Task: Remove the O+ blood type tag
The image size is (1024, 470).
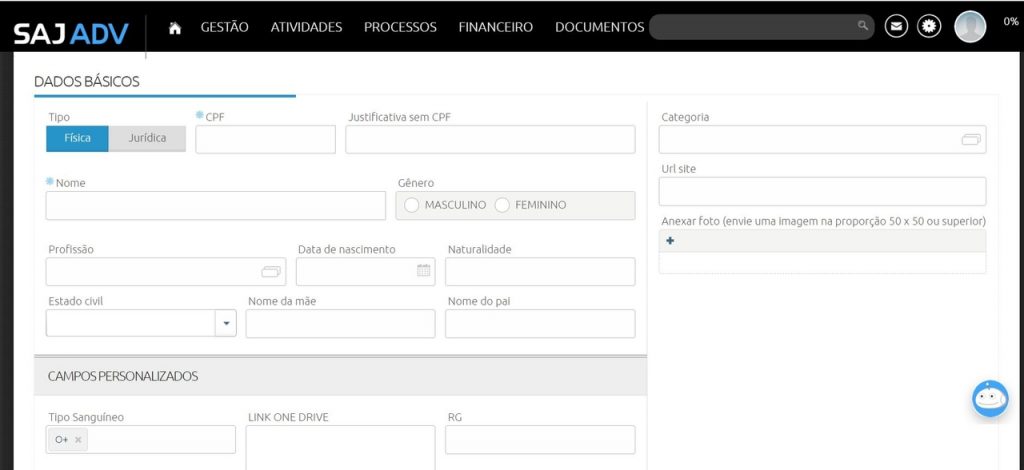Action: pyautogui.click(x=78, y=440)
